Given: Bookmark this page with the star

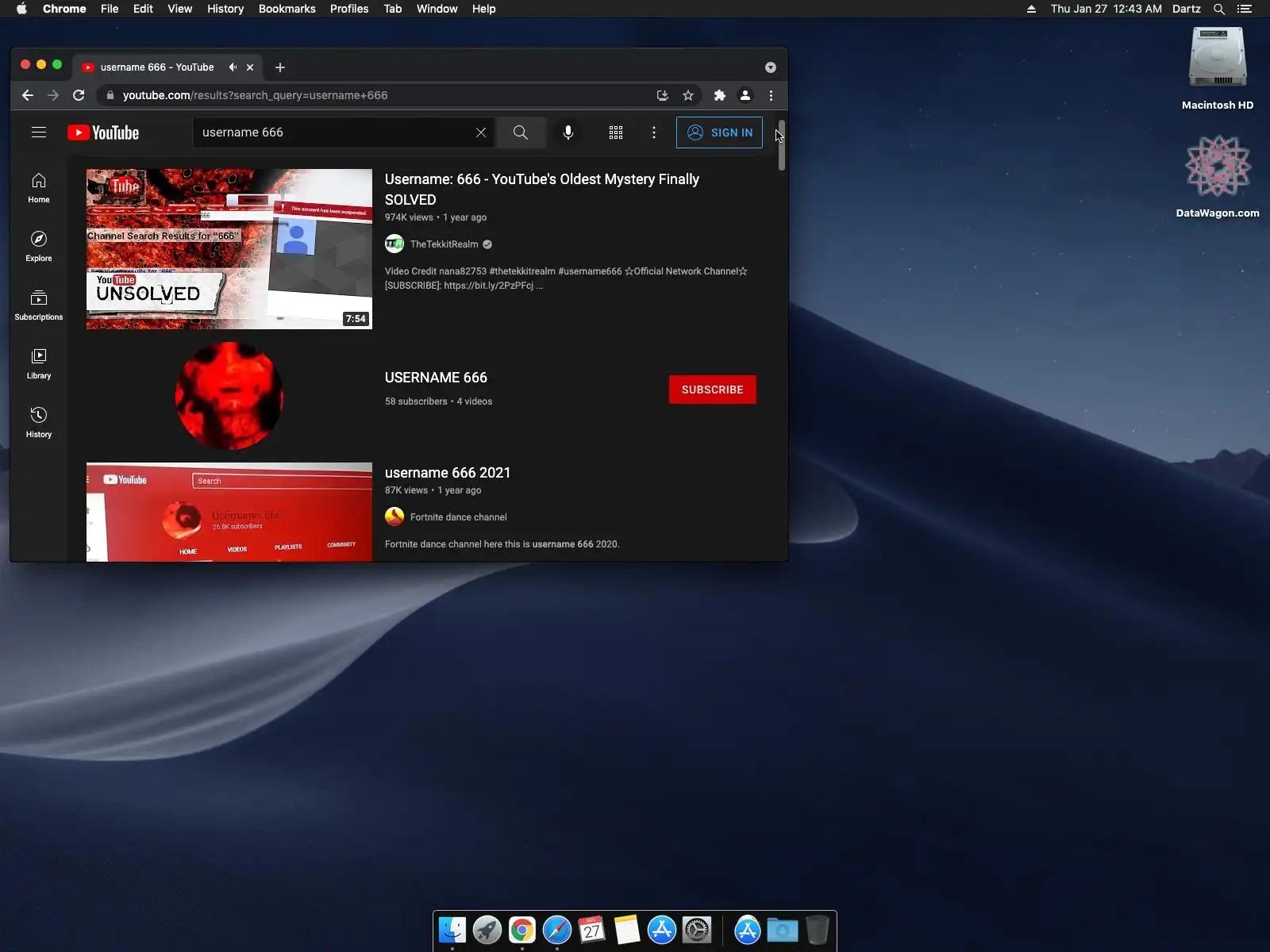Looking at the screenshot, I should tap(688, 95).
